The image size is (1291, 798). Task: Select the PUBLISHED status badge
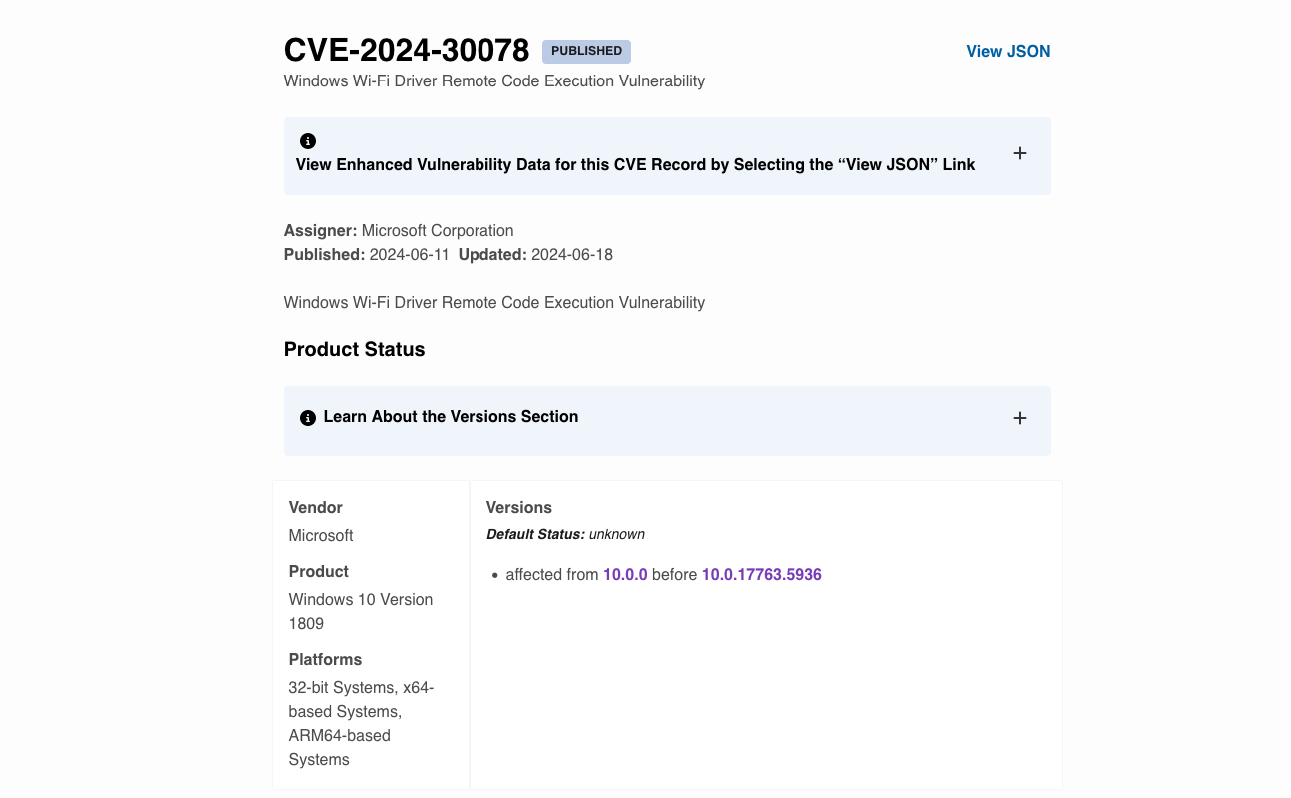586,51
